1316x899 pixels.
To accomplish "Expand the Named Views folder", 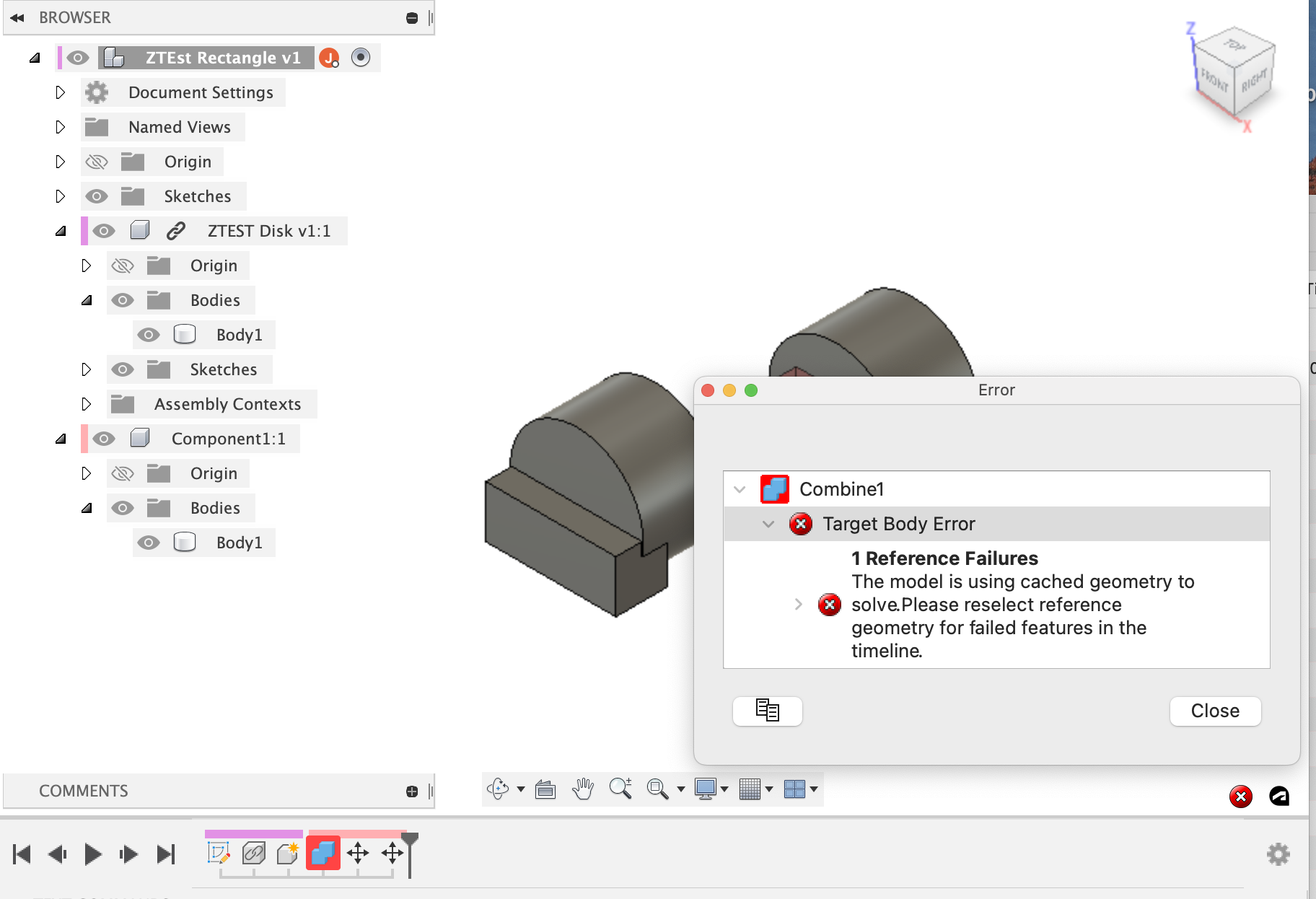I will 61,127.
